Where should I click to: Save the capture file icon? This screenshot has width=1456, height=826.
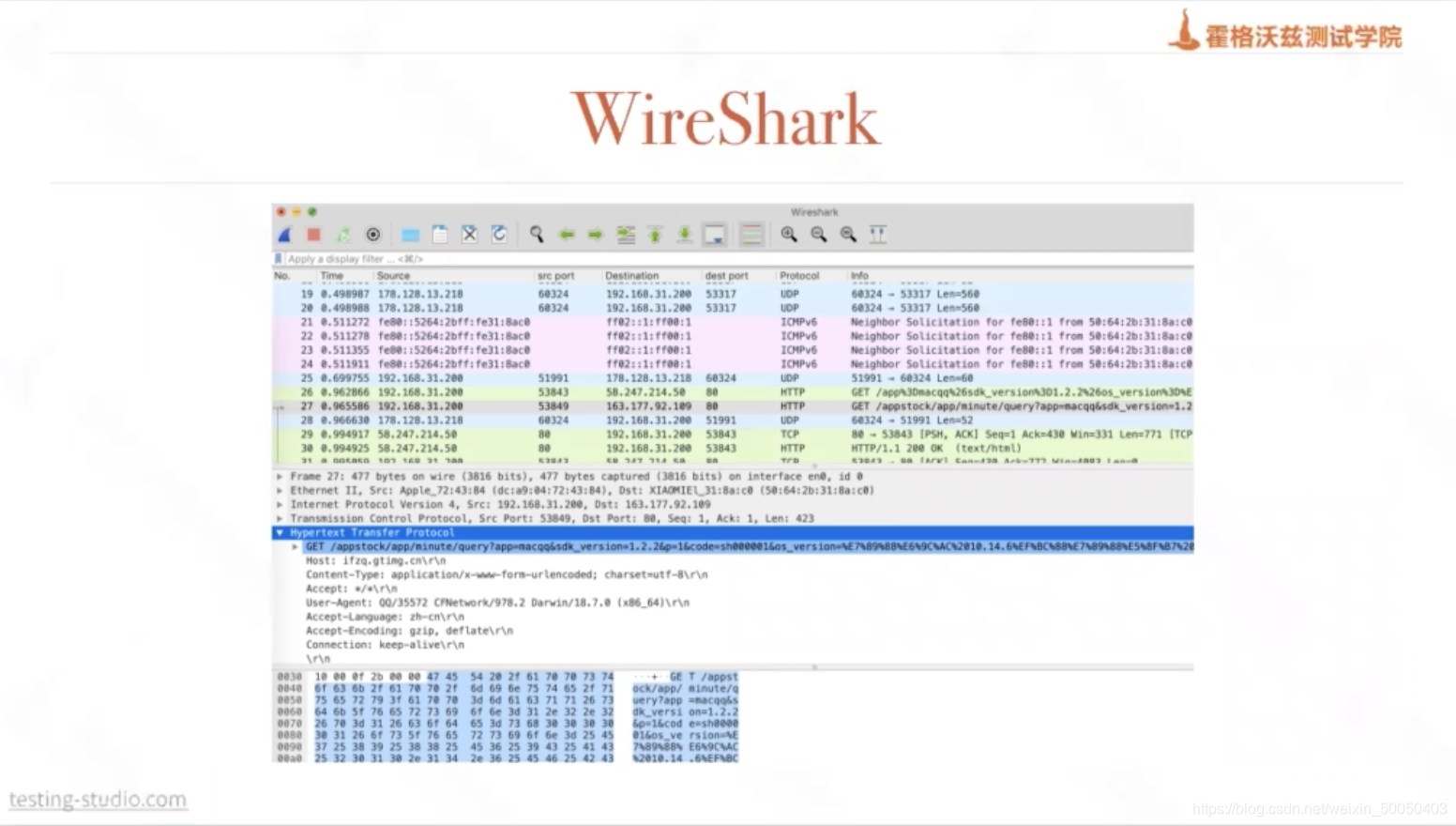pos(440,235)
